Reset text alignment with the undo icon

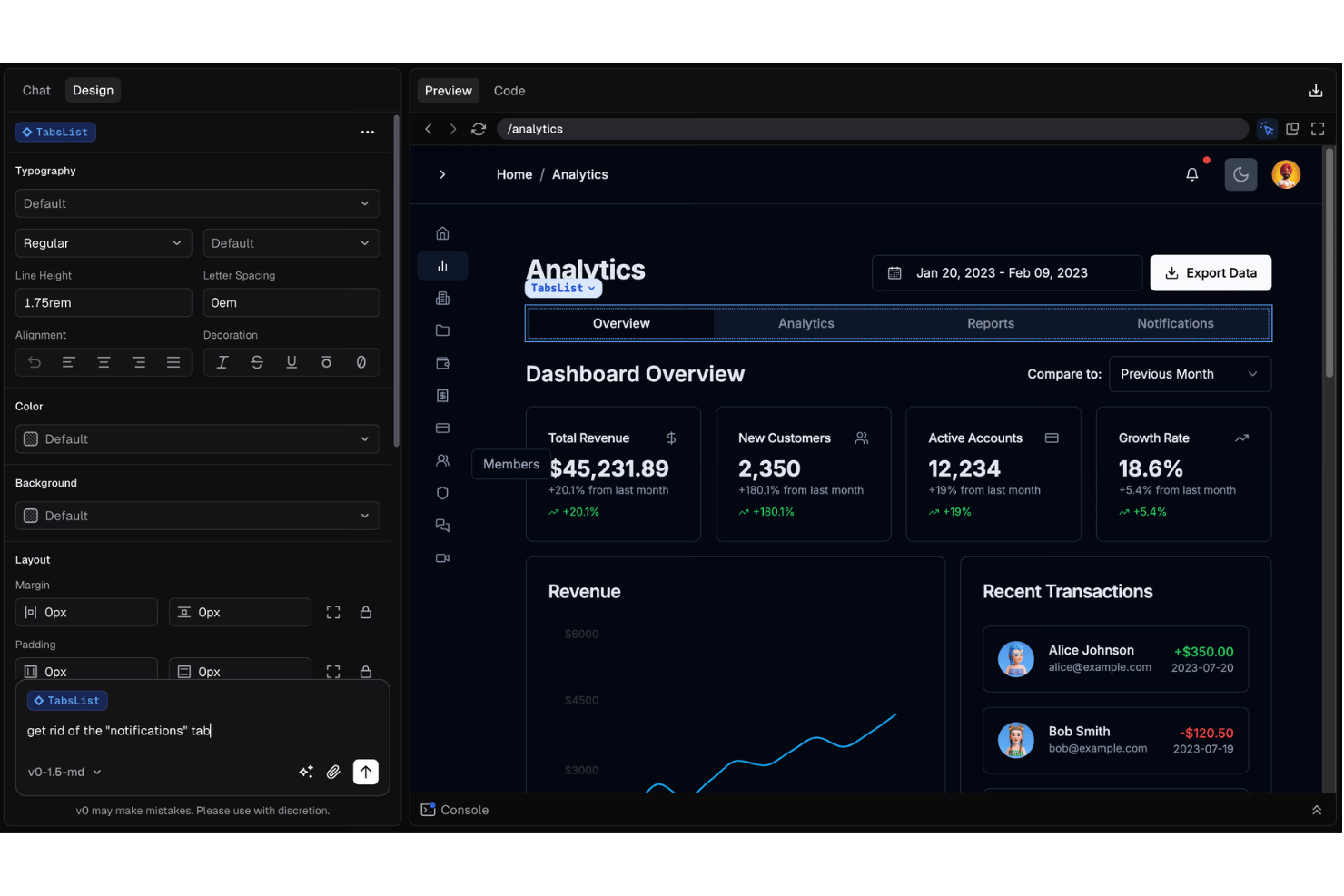(35, 362)
